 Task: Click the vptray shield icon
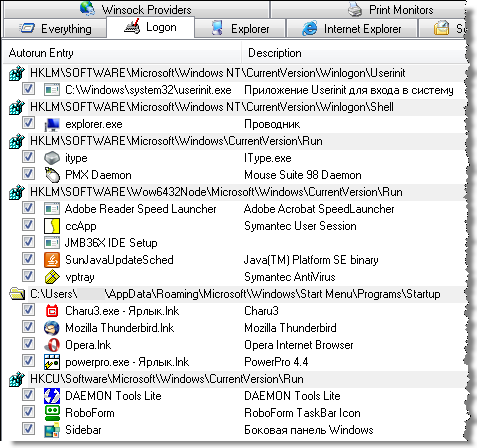tap(52, 277)
